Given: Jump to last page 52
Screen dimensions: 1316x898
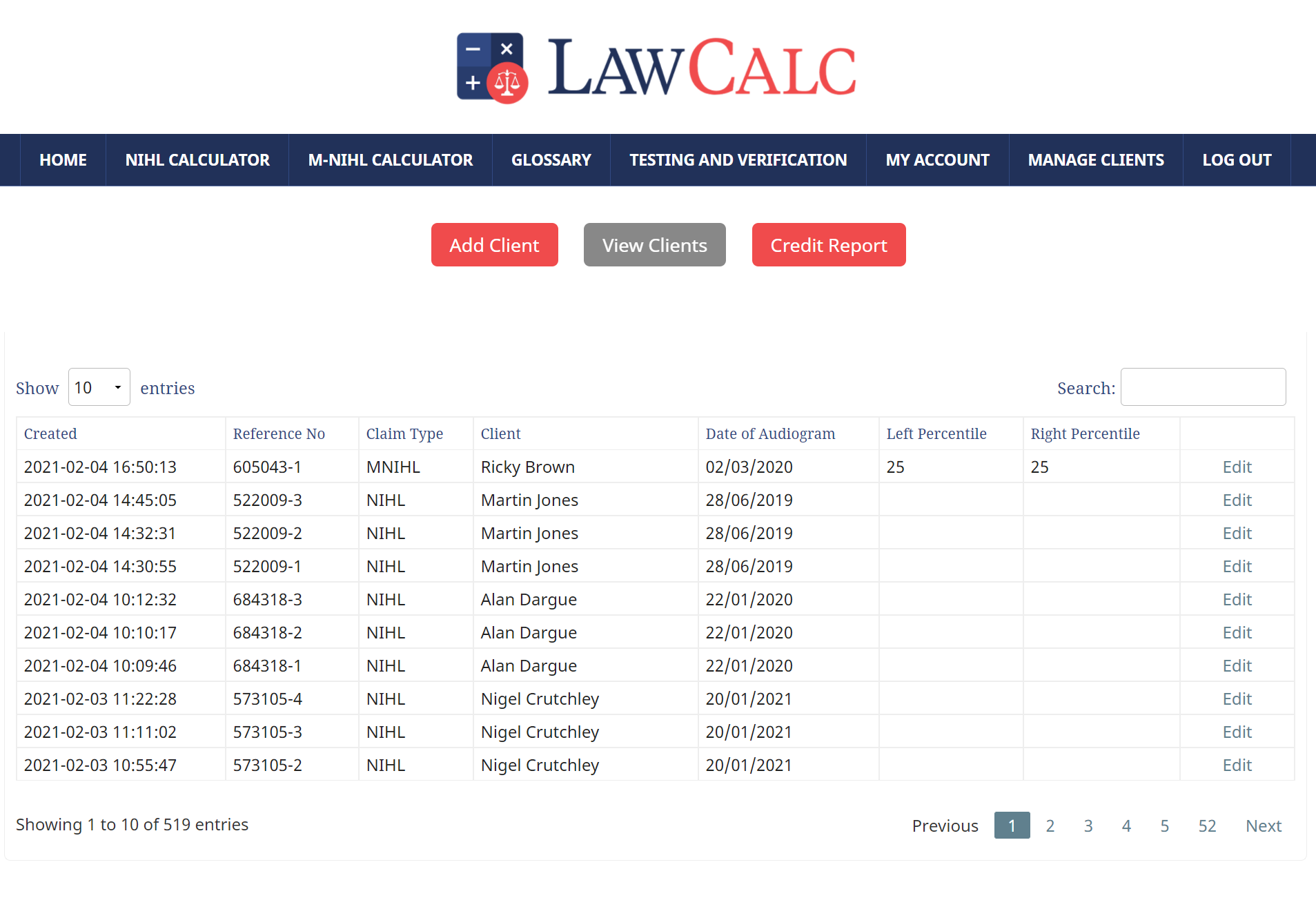Looking at the screenshot, I should click(x=1207, y=826).
